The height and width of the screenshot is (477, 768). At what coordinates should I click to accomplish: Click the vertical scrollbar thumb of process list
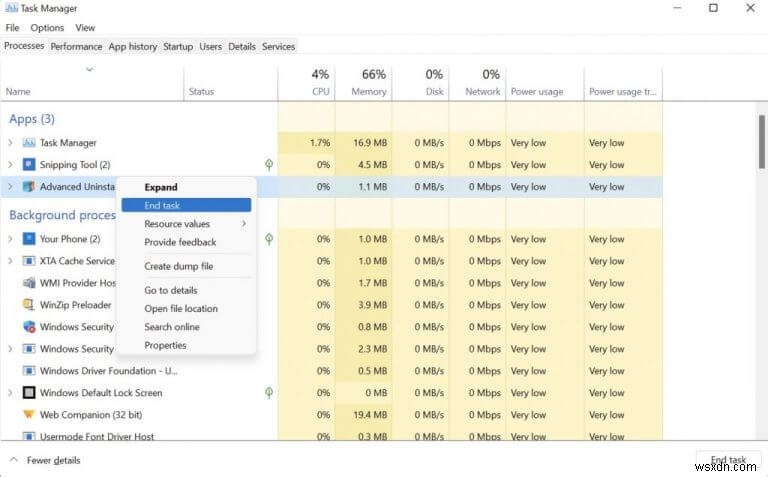pos(762,142)
